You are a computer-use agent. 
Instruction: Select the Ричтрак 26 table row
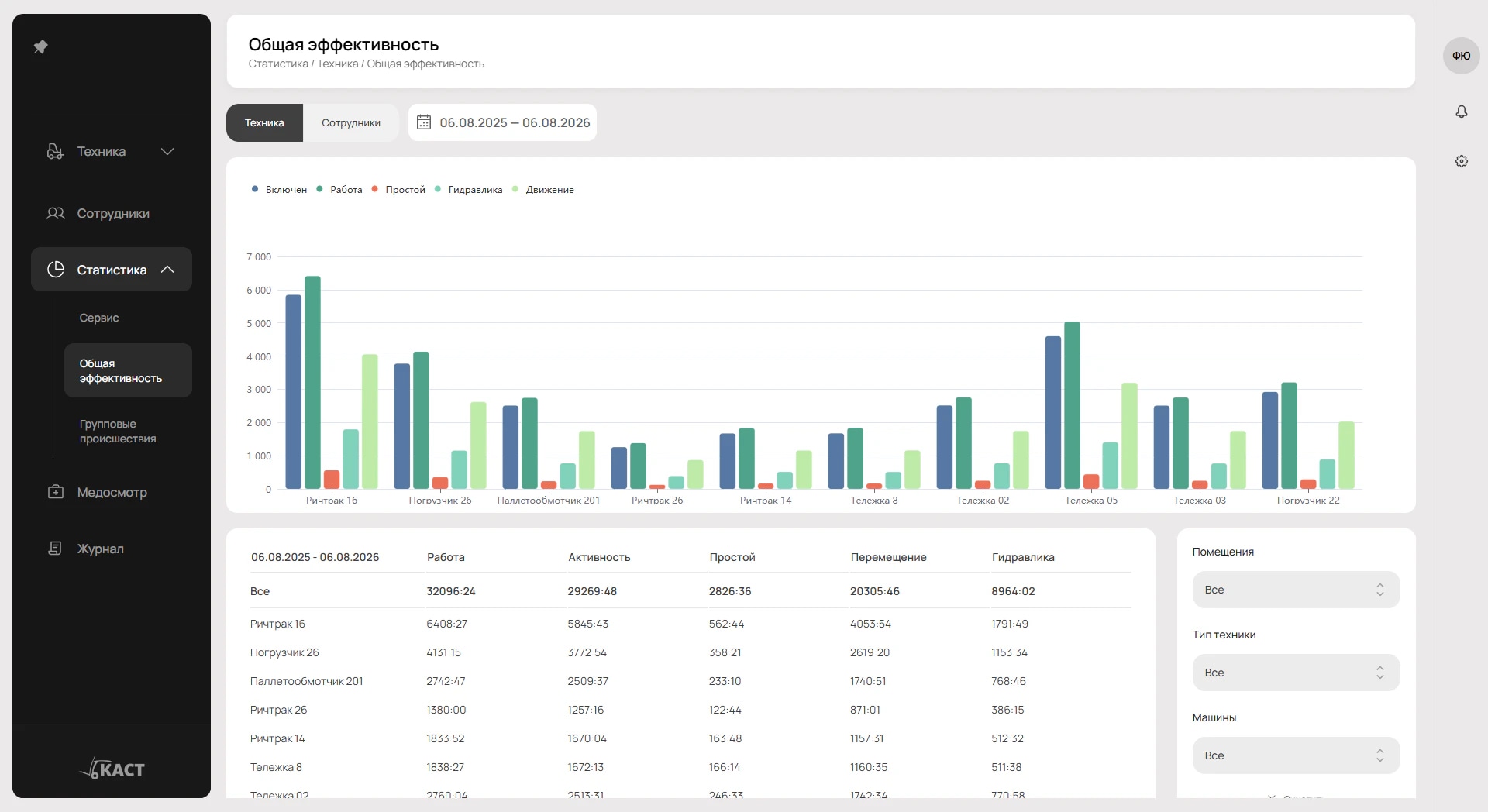pyautogui.click(x=691, y=710)
